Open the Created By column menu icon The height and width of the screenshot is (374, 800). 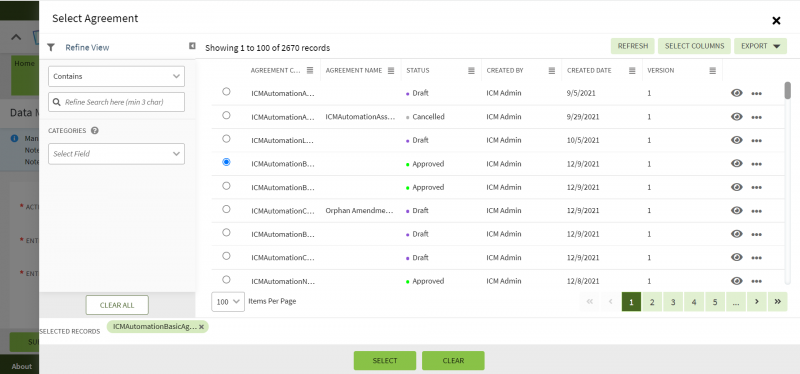coord(552,71)
